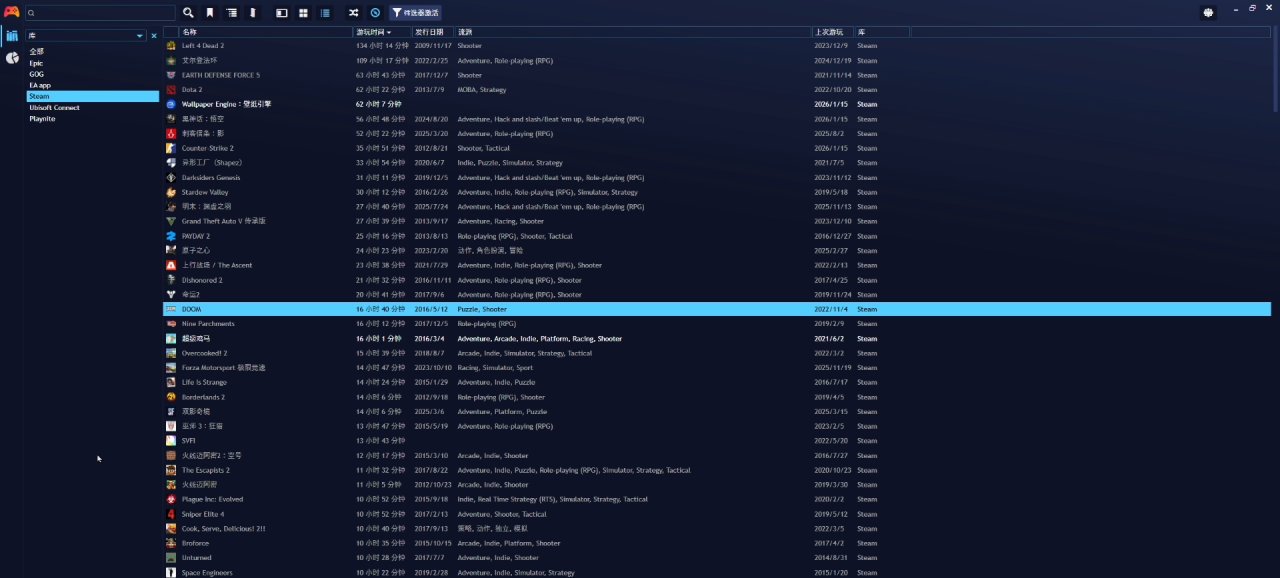Select the Cook, Serve, Delicious! 2!! row
This screenshot has height=578, width=1280.
tap(717, 528)
